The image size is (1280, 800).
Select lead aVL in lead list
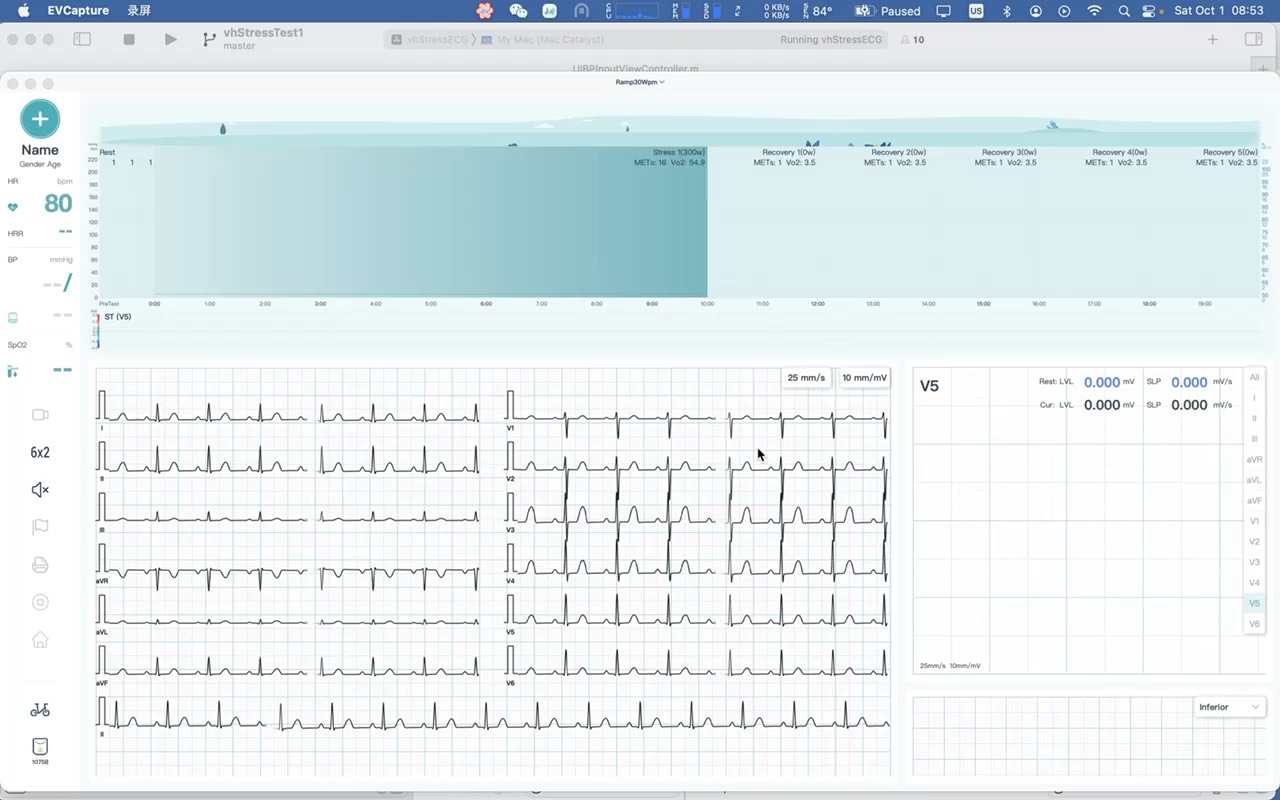[x=1255, y=480]
